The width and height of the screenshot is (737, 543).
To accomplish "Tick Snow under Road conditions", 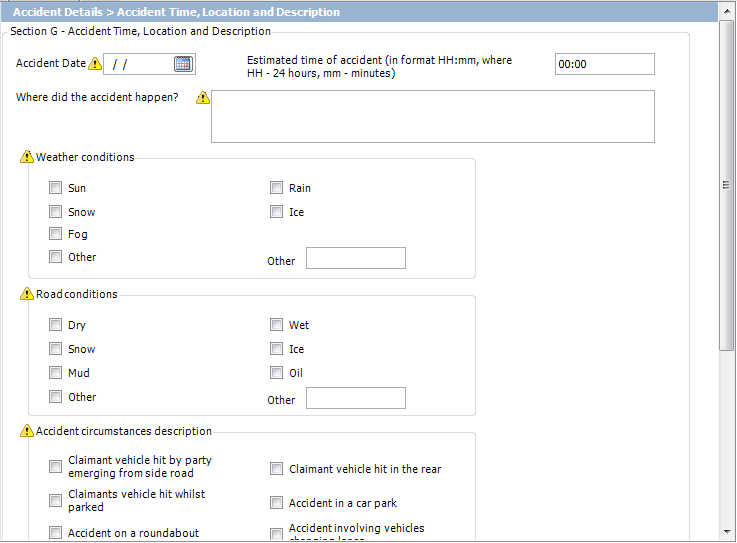I will pyautogui.click(x=55, y=348).
